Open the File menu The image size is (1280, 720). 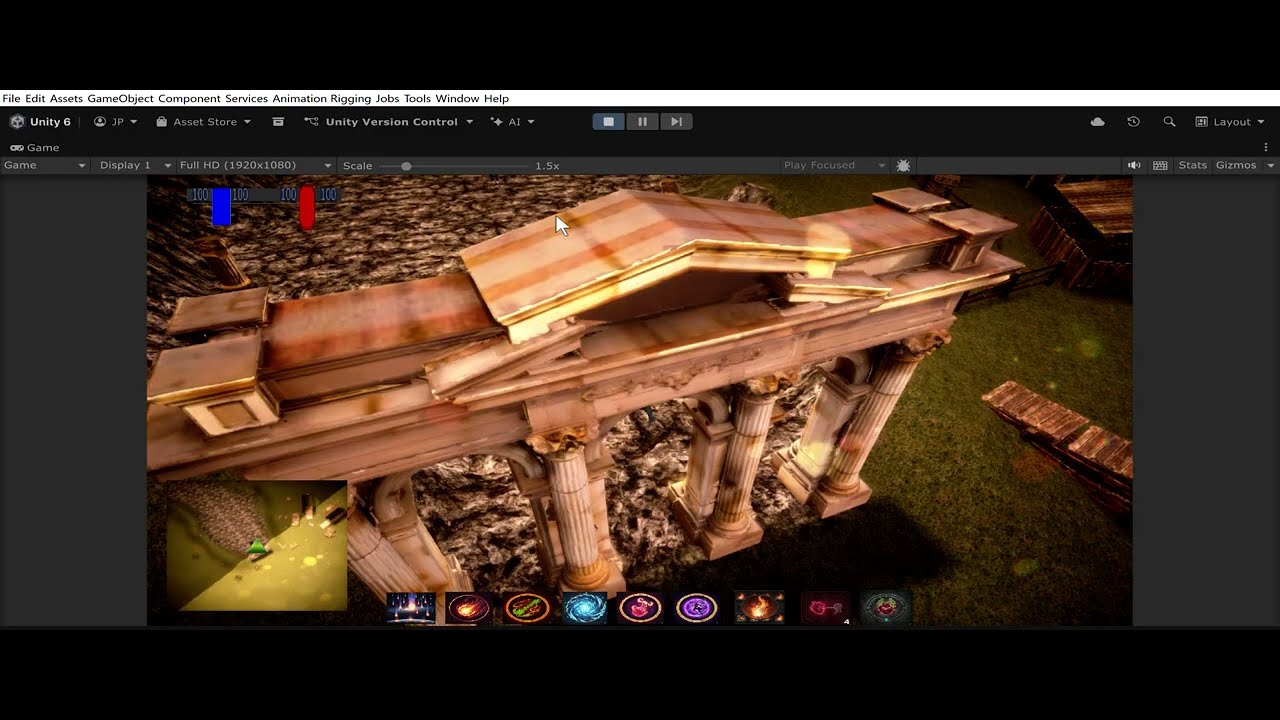click(11, 99)
